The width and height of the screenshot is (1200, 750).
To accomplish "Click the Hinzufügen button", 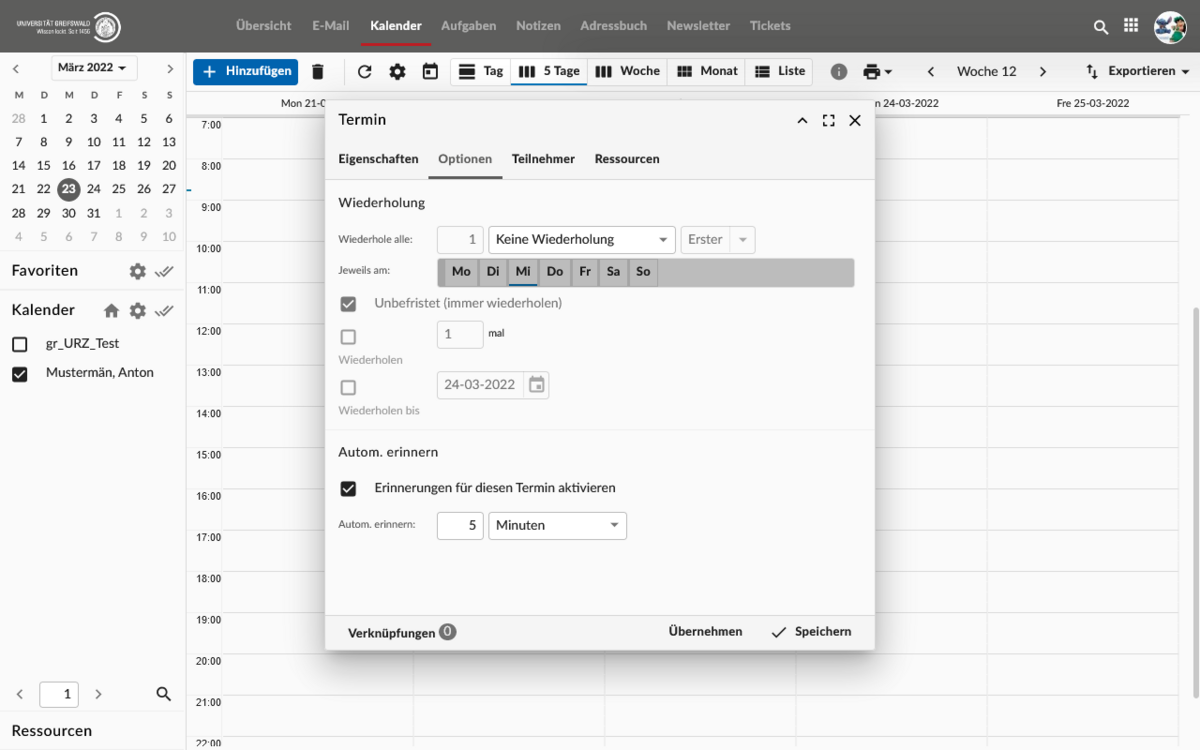I will tap(245, 71).
